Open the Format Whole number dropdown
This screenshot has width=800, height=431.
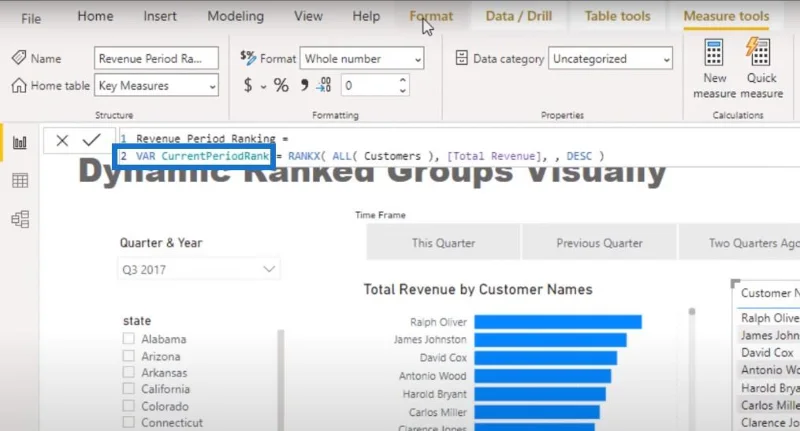coord(362,59)
